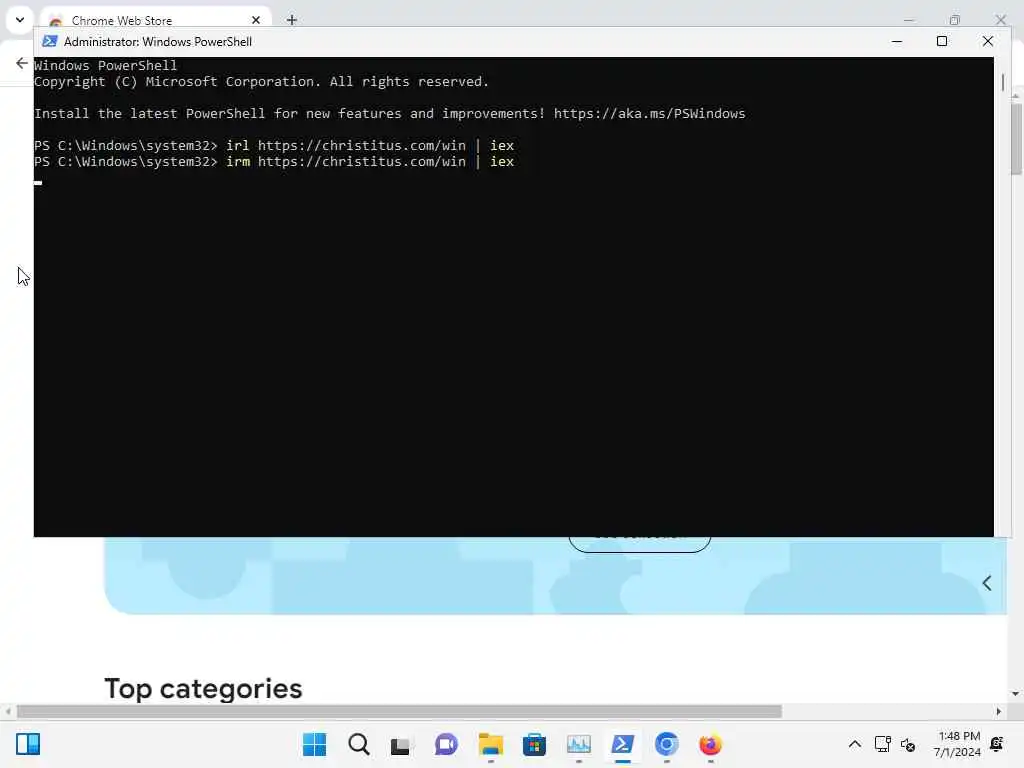
Task: Click the aka.ms/PSWindows URL text
Action: (x=649, y=113)
